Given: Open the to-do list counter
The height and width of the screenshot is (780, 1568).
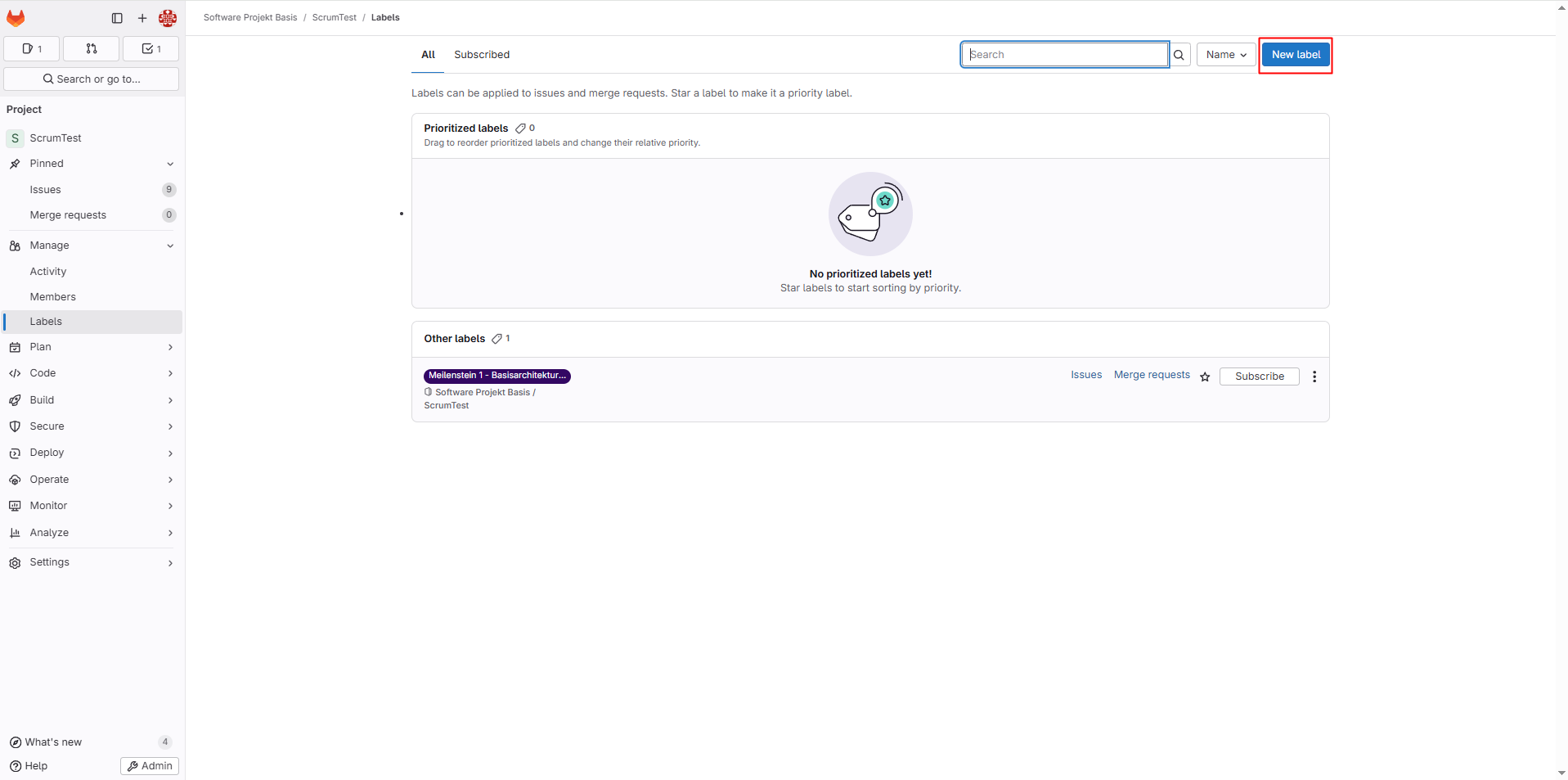Looking at the screenshot, I should 151,49.
